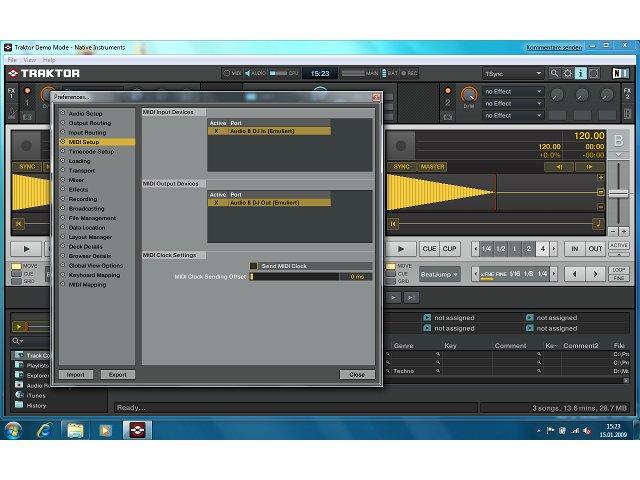Select Audio Setup in Preferences list
The image size is (640, 480).
click(85, 113)
